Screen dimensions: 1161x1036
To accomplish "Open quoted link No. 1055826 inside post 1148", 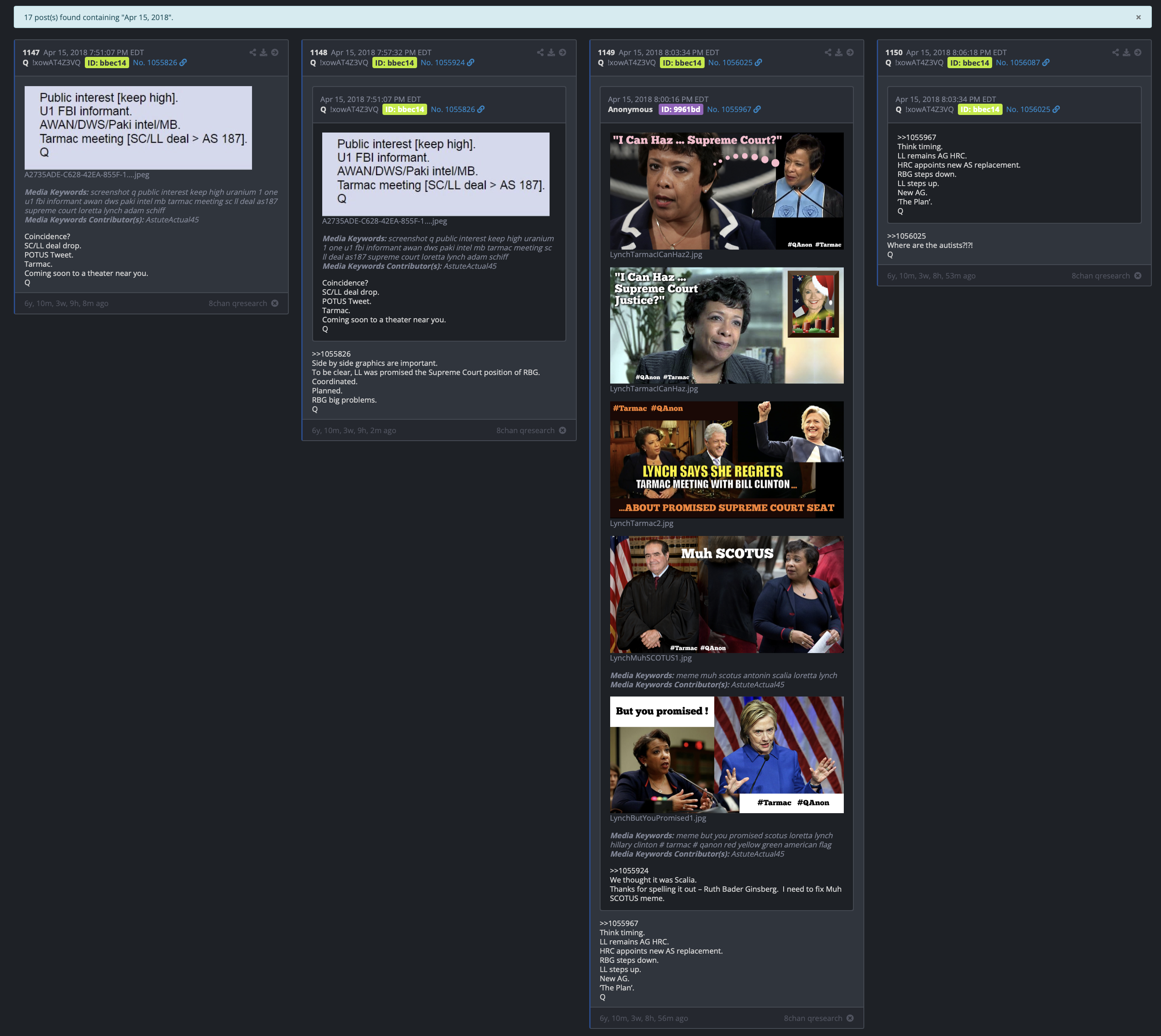I will point(453,109).
